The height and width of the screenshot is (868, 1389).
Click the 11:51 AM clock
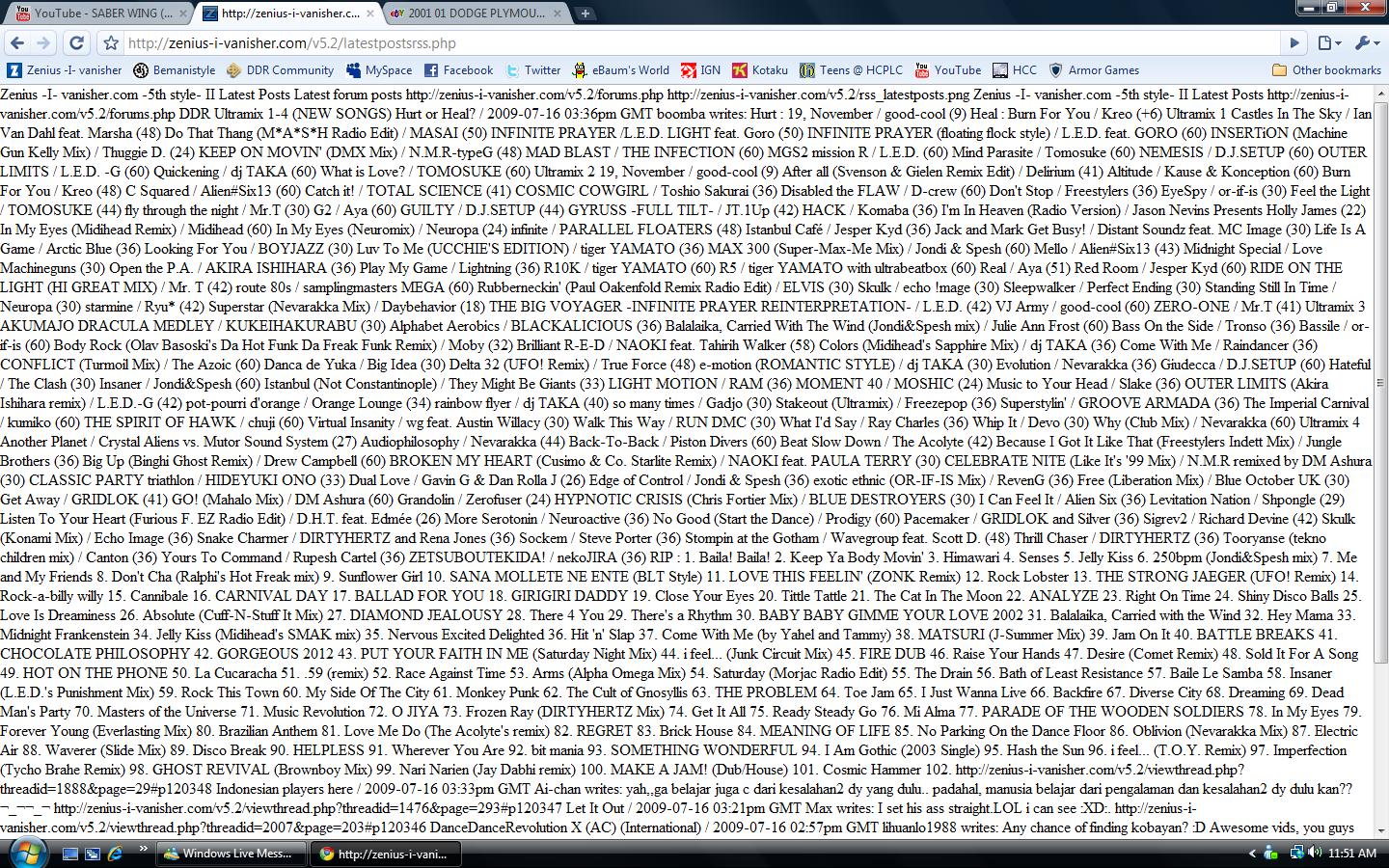tap(1352, 854)
